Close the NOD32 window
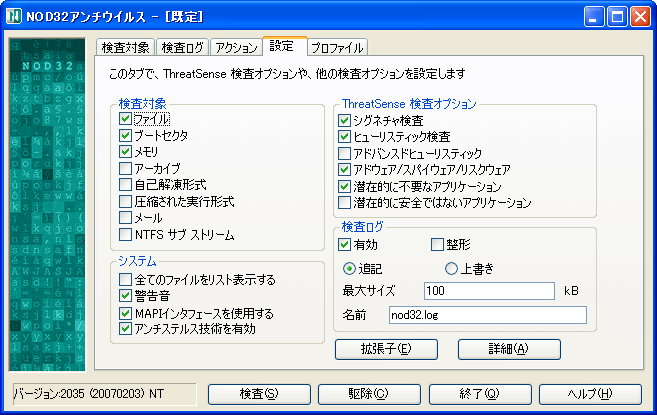The image size is (657, 415). pyautogui.click(x=640, y=17)
